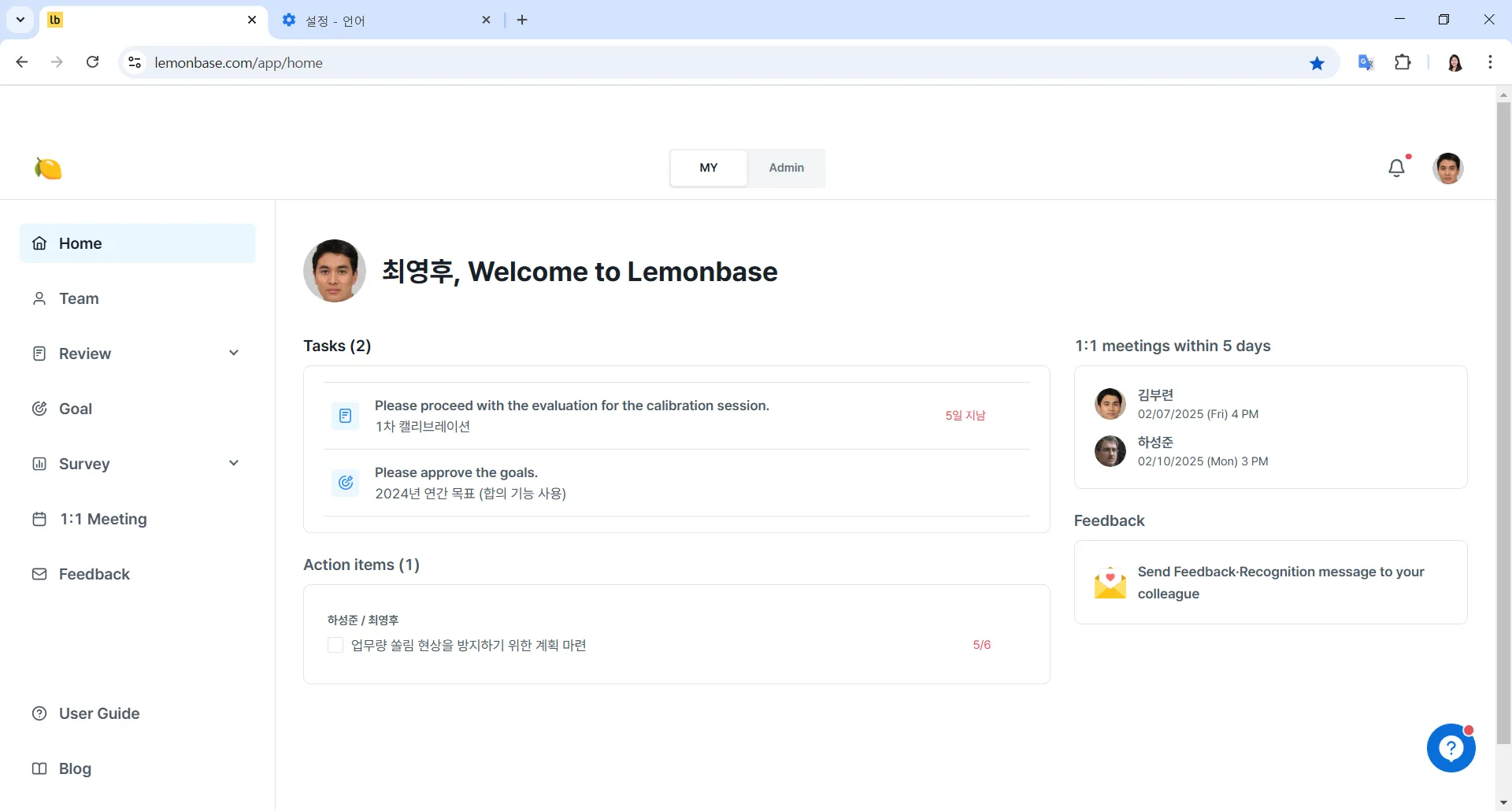The image size is (1512, 811).
Task: Switch to the Admin tab
Action: (786, 168)
